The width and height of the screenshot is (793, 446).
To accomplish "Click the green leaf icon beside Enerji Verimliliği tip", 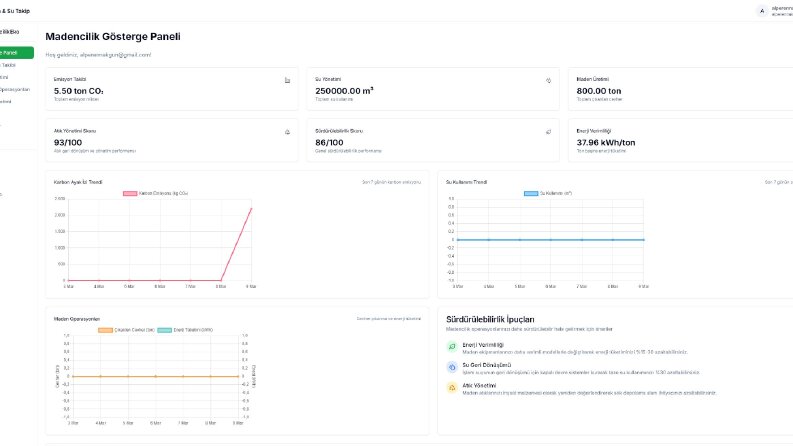I will 452,346.
